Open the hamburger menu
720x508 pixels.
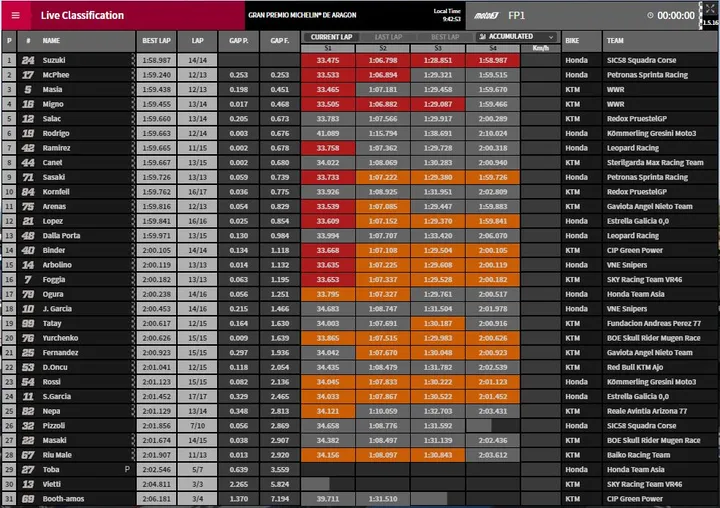[x=15, y=15]
